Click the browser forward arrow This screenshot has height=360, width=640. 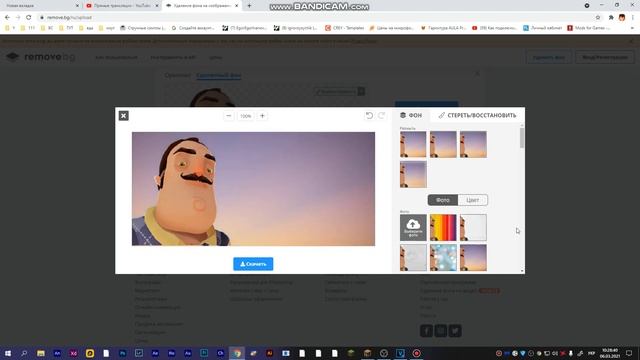pyautogui.click(x=18, y=18)
